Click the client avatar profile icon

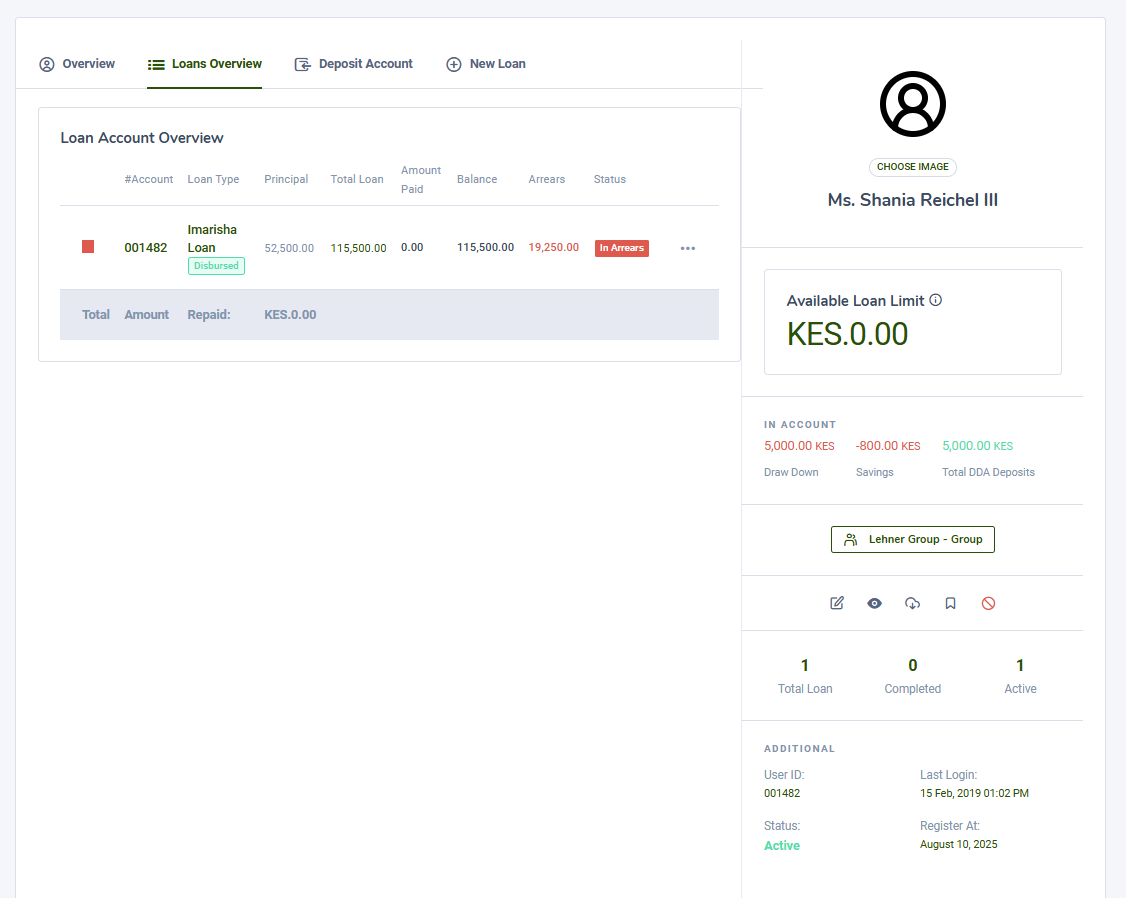tap(912, 103)
